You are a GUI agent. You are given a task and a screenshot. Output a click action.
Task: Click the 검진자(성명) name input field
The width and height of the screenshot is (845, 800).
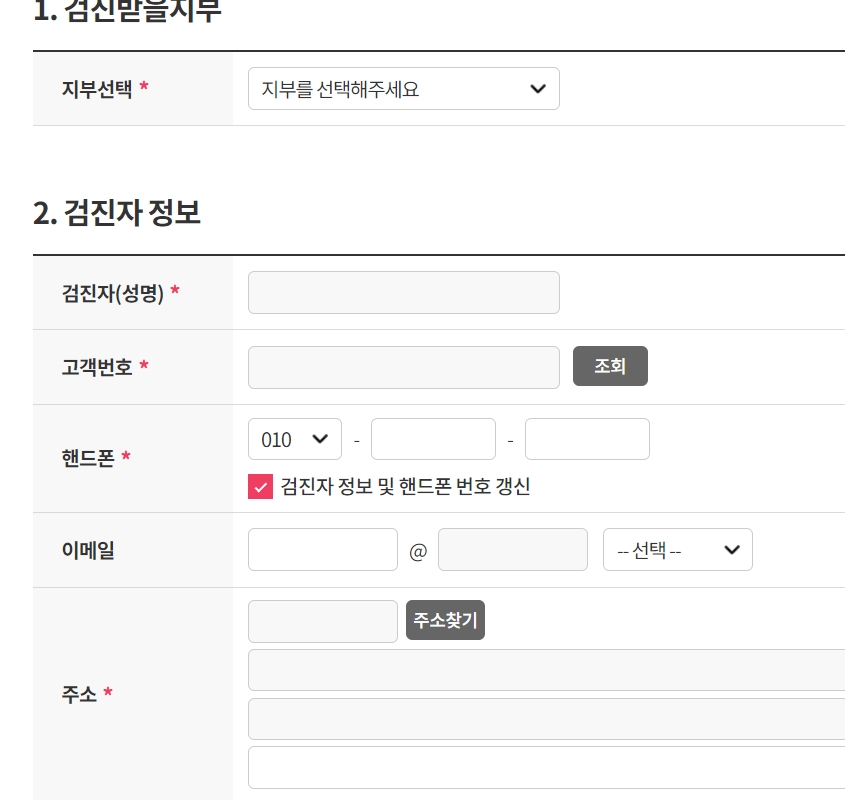(x=403, y=292)
